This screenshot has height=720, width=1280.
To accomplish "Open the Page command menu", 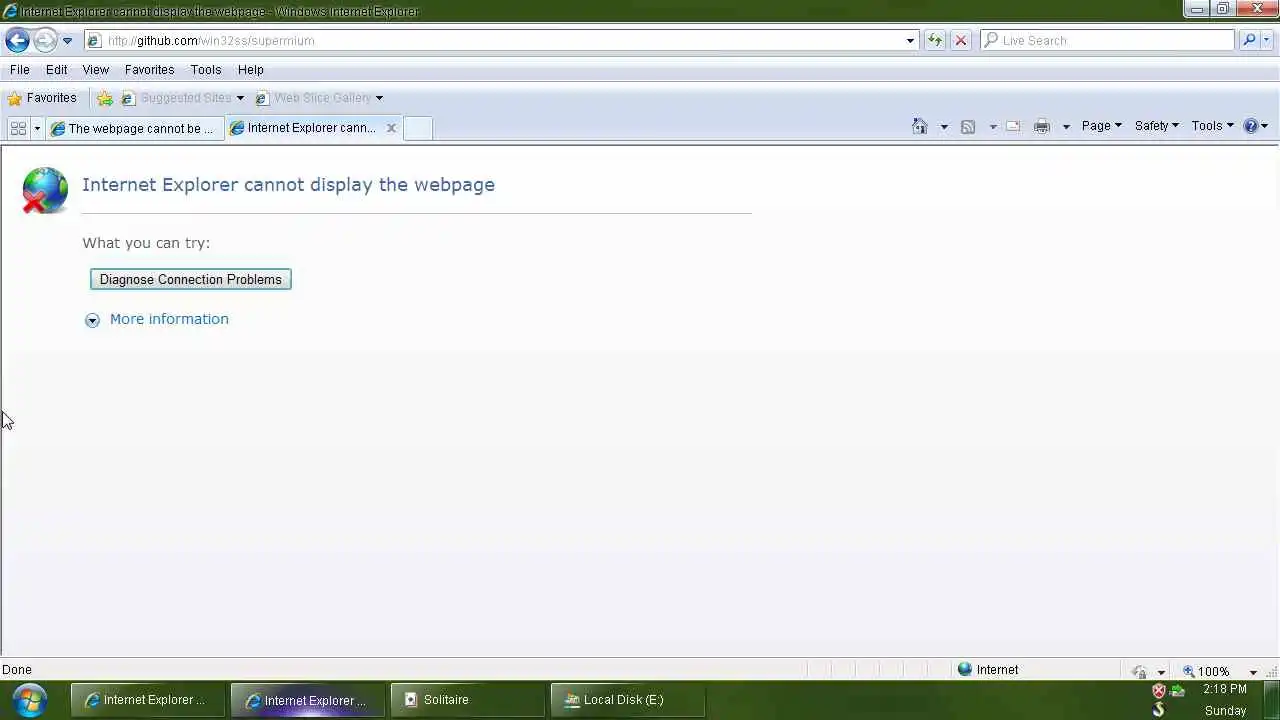I will pos(1101,126).
